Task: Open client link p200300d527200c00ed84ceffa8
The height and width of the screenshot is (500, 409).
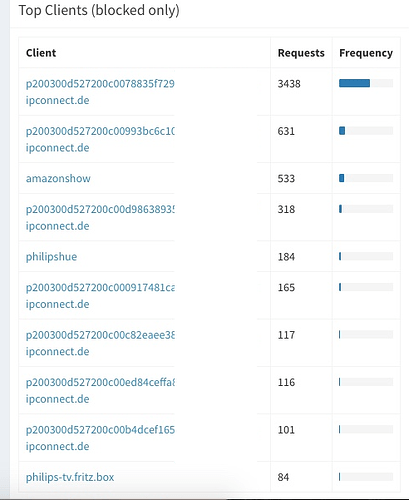Action: [100, 390]
